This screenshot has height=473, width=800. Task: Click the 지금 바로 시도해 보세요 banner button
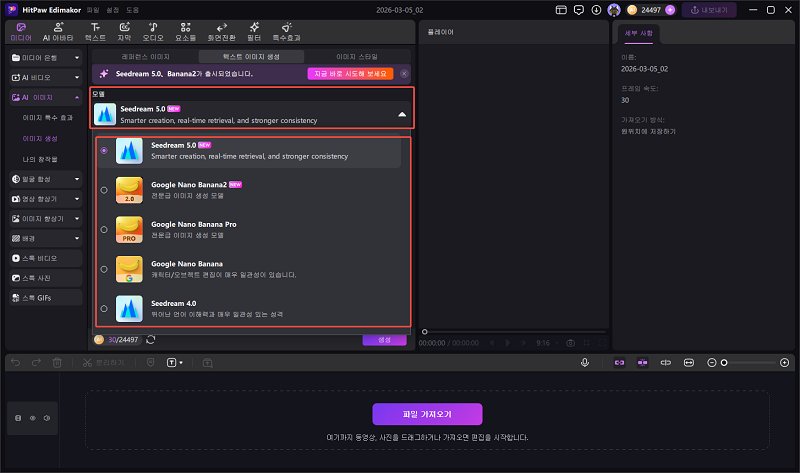(350, 74)
